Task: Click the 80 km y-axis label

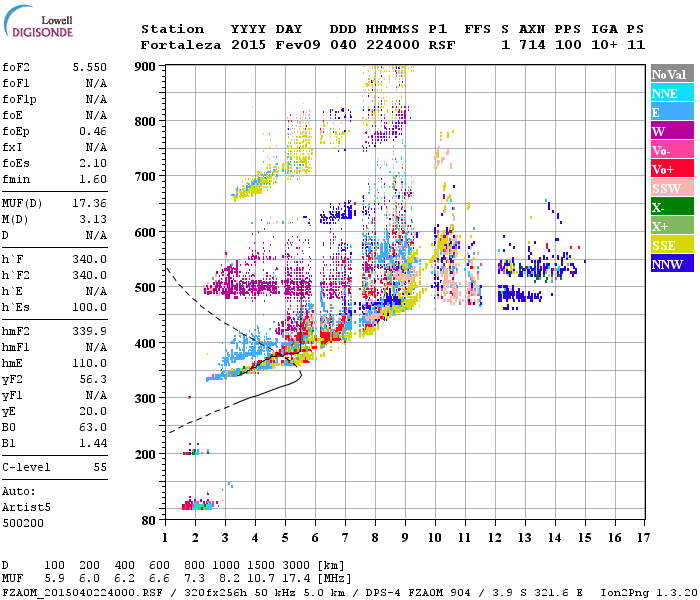Action: [148, 521]
